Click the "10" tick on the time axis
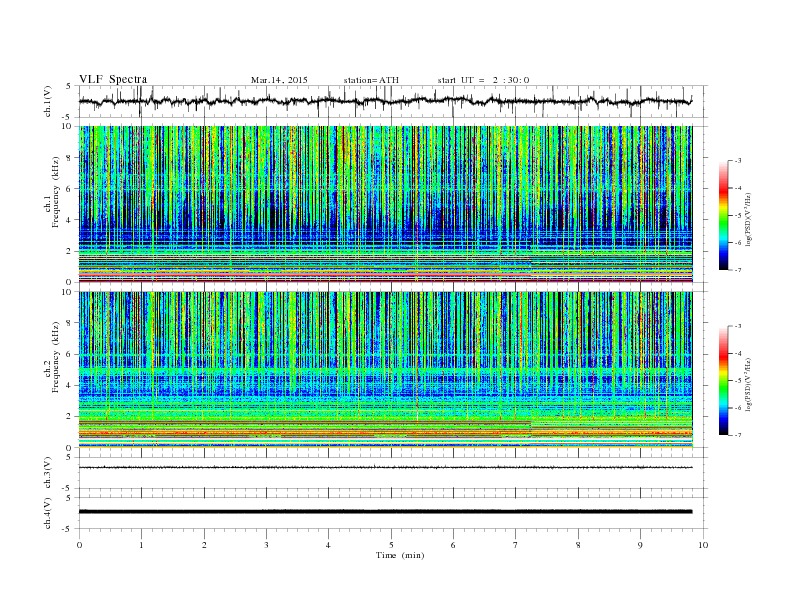The width and height of the screenshot is (792, 612). pos(703,545)
